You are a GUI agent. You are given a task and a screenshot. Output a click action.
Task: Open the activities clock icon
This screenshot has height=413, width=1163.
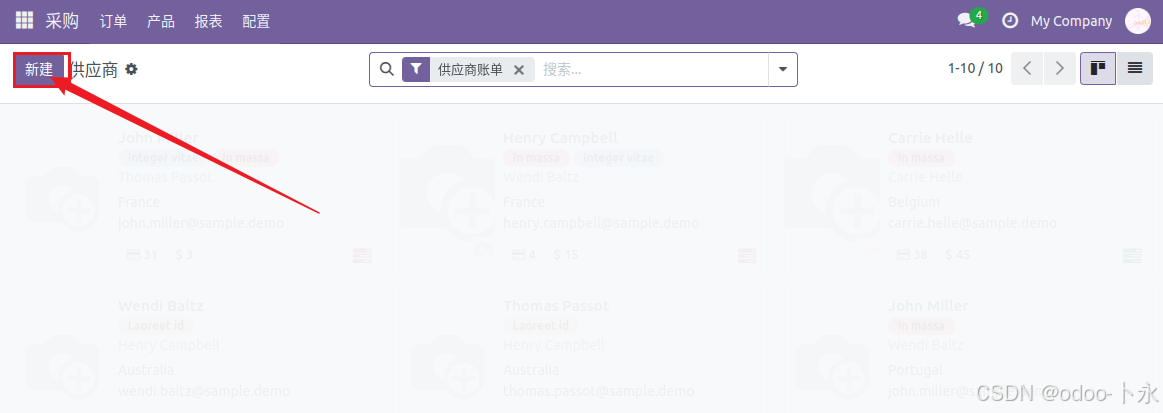point(1009,21)
